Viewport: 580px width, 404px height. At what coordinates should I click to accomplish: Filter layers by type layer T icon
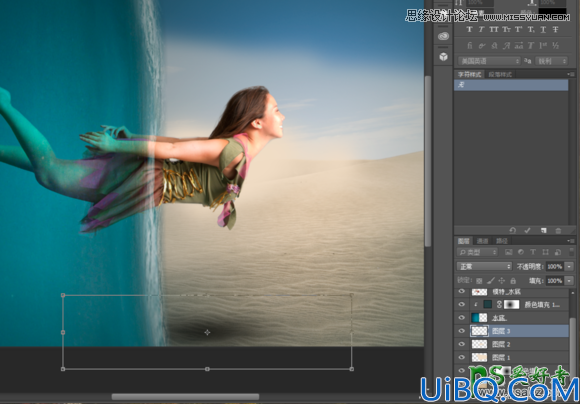tap(533, 252)
